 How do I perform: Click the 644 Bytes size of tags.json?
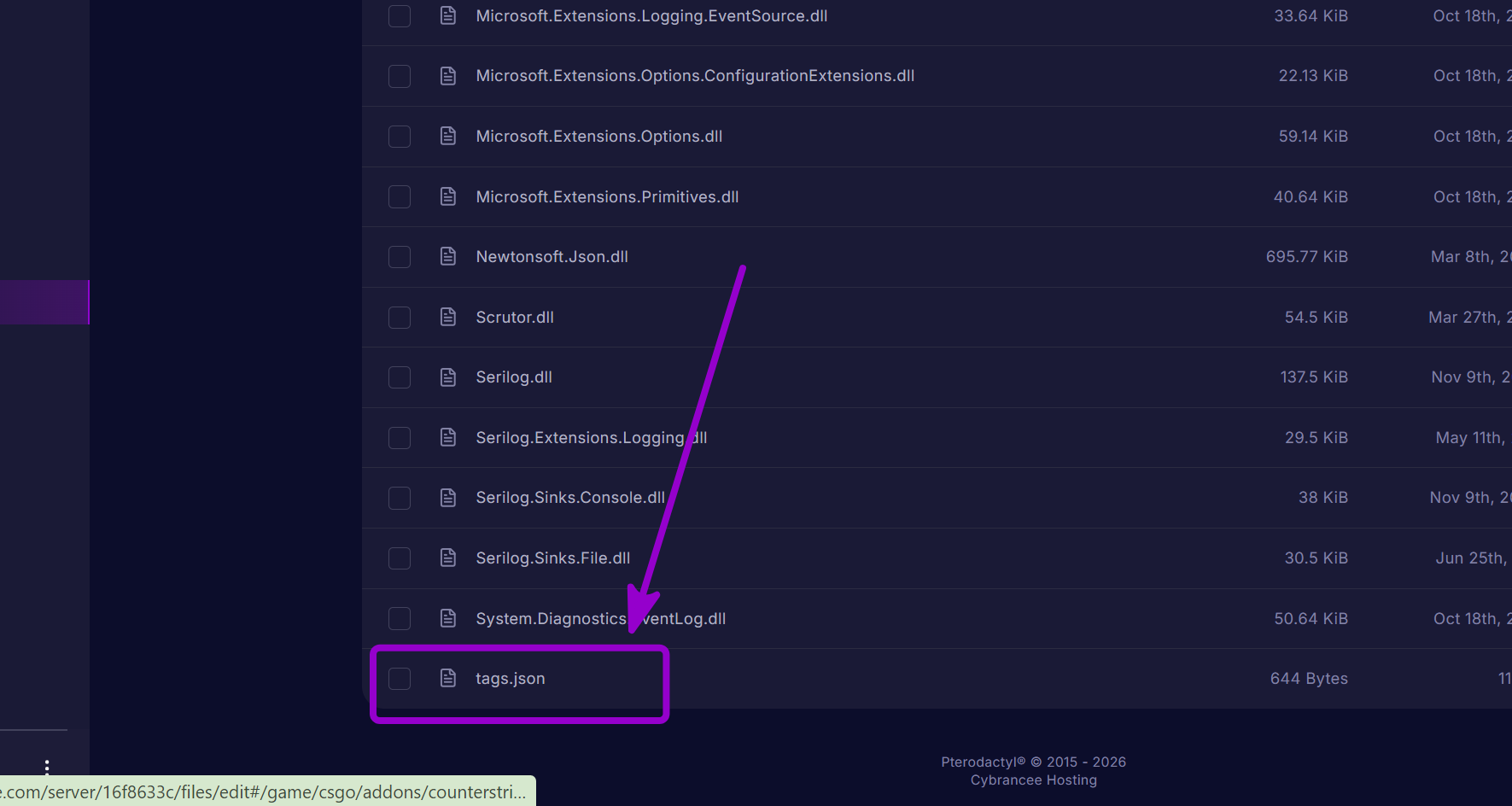point(1309,678)
